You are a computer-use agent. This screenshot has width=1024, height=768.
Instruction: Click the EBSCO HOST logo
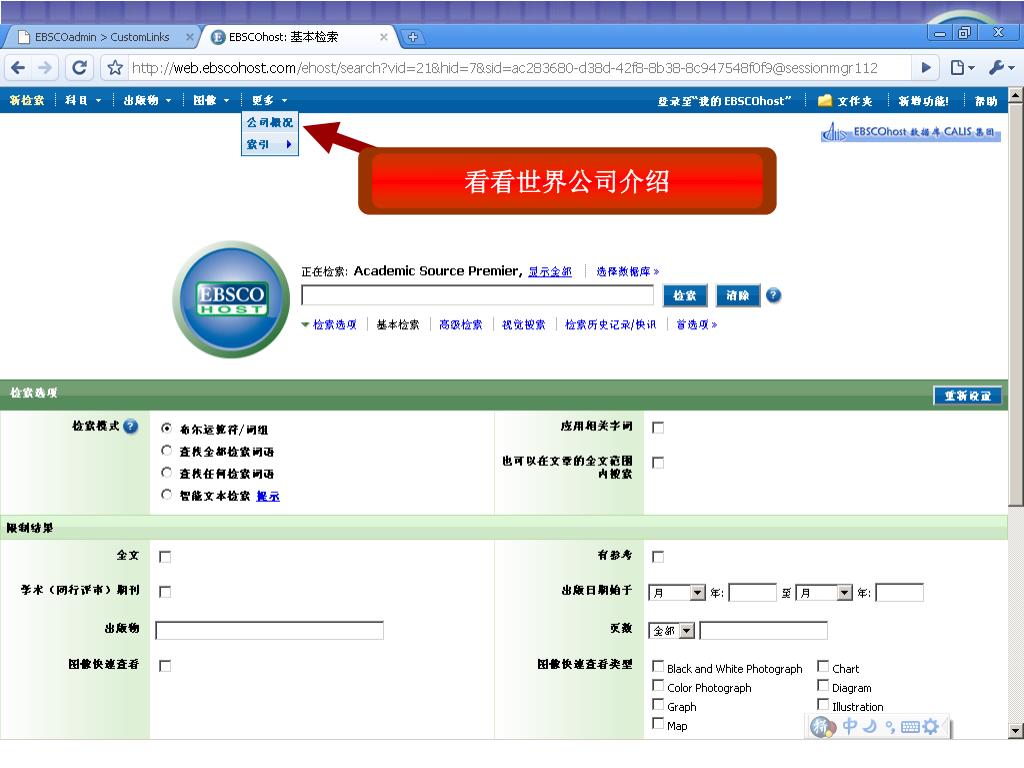231,300
